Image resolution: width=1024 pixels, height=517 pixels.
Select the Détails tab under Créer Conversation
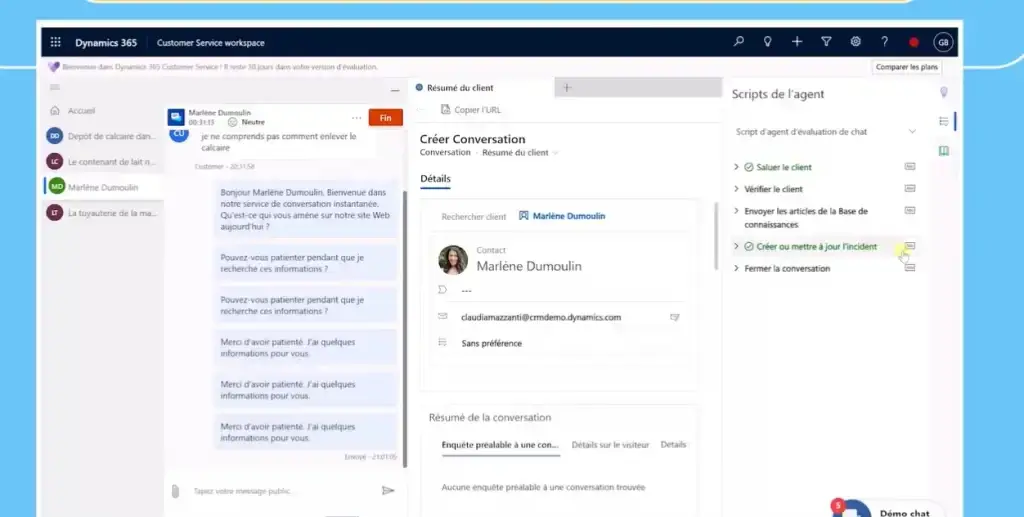pos(435,179)
